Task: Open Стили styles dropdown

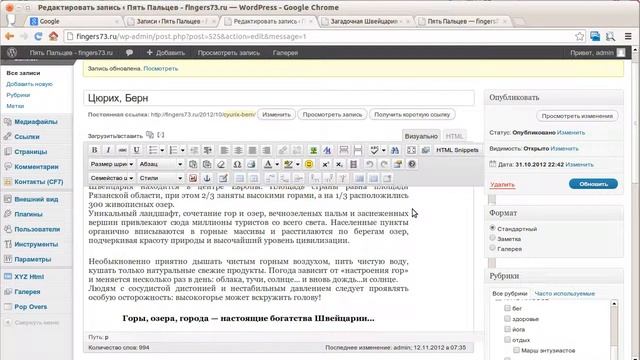Action: coord(160,178)
